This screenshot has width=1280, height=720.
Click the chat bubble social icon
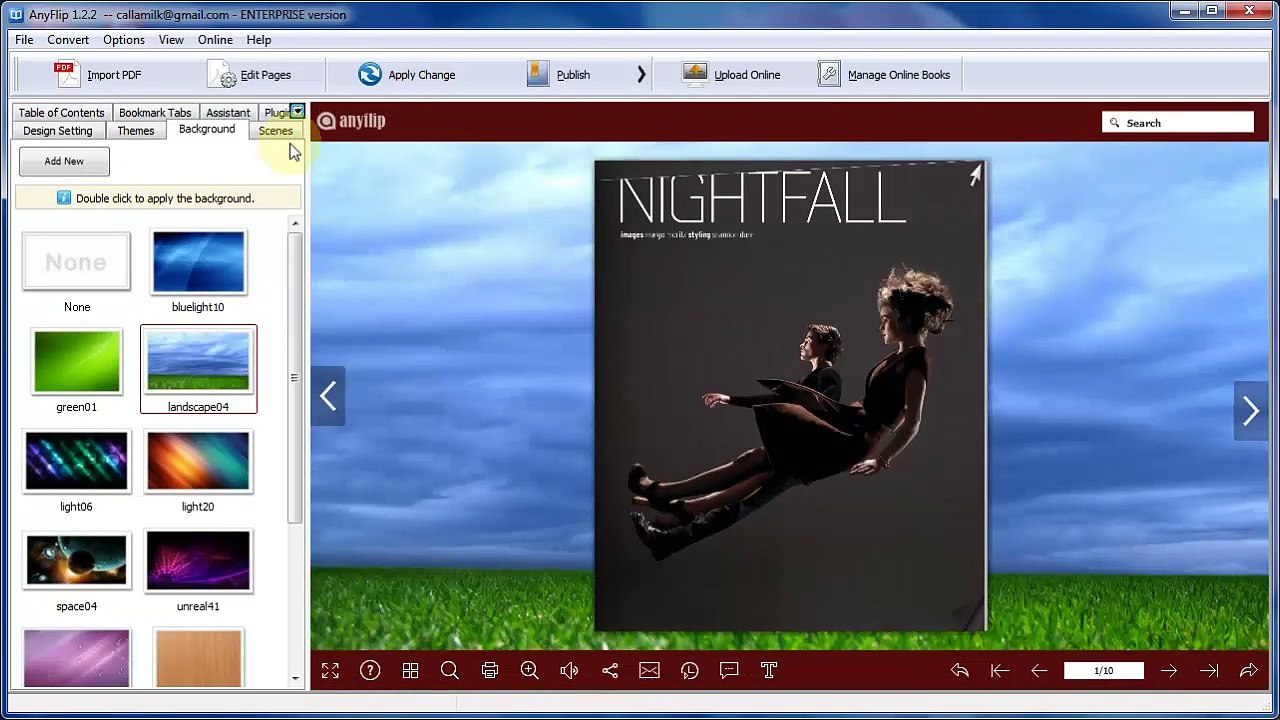[690, 671]
